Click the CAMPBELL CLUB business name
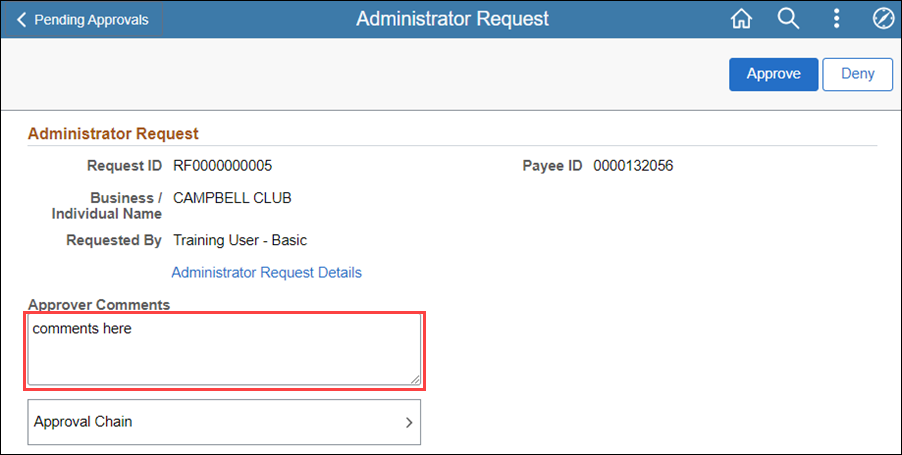Image resolution: width=902 pixels, height=455 pixels. [x=232, y=198]
